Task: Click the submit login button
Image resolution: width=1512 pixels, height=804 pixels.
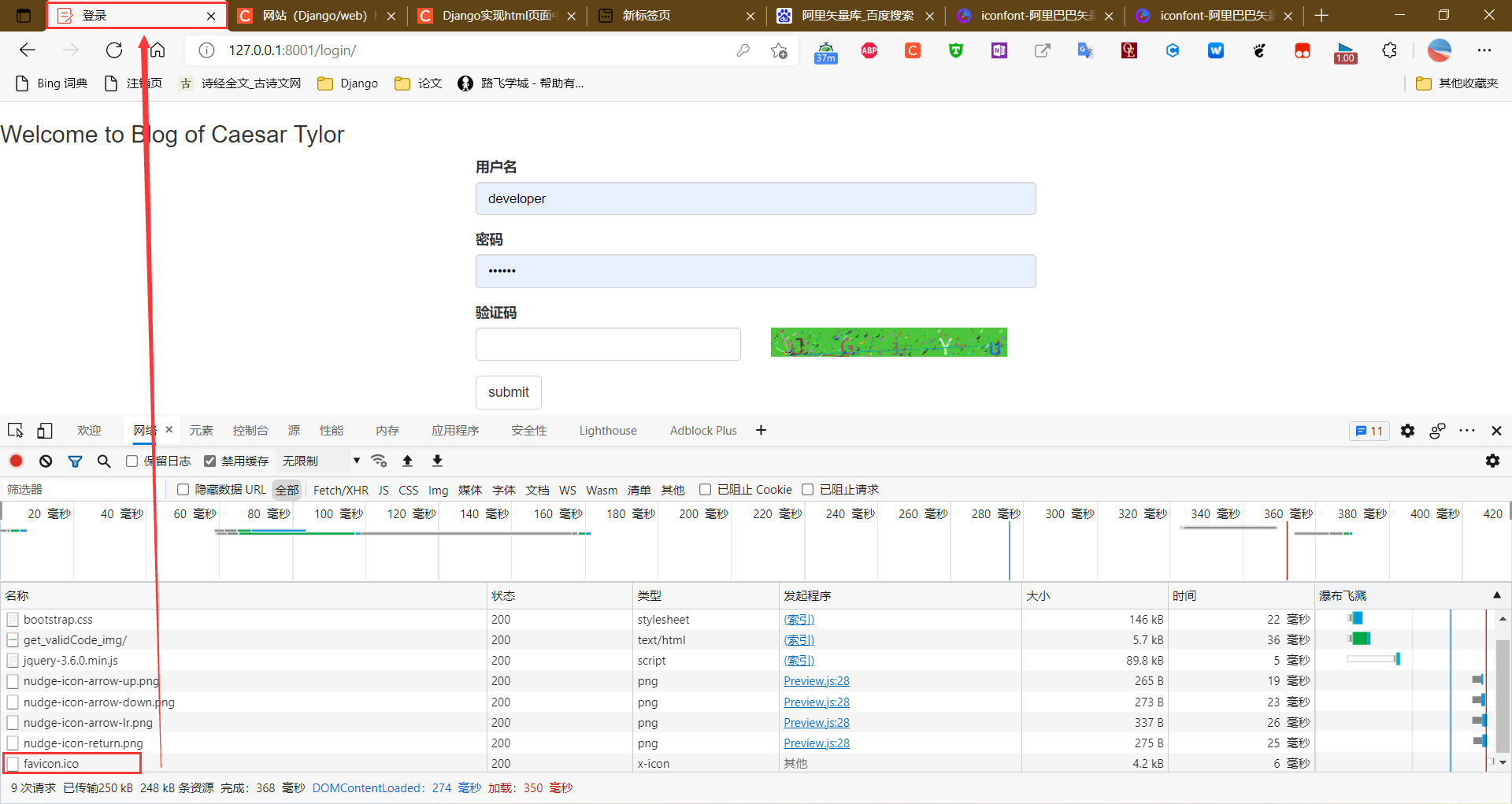Action: (x=509, y=392)
